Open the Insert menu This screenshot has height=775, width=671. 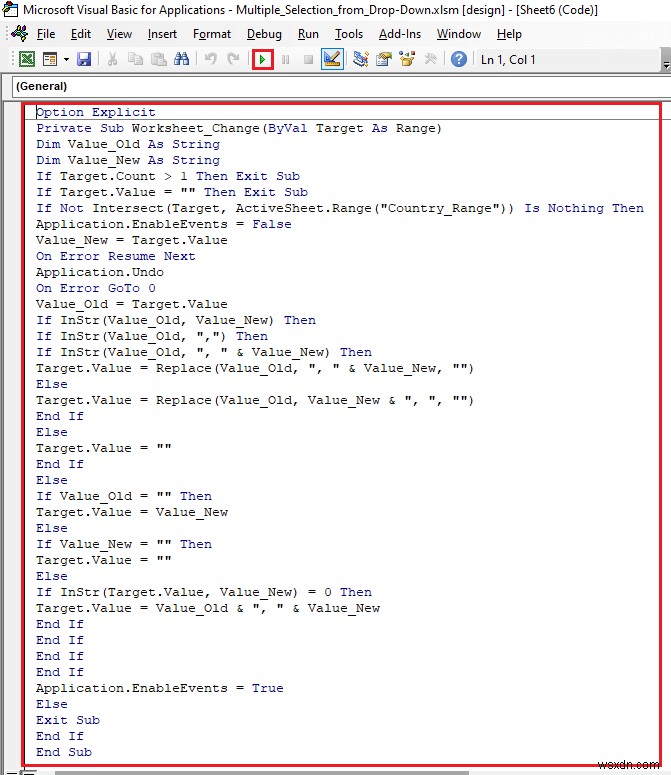[x=162, y=34]
